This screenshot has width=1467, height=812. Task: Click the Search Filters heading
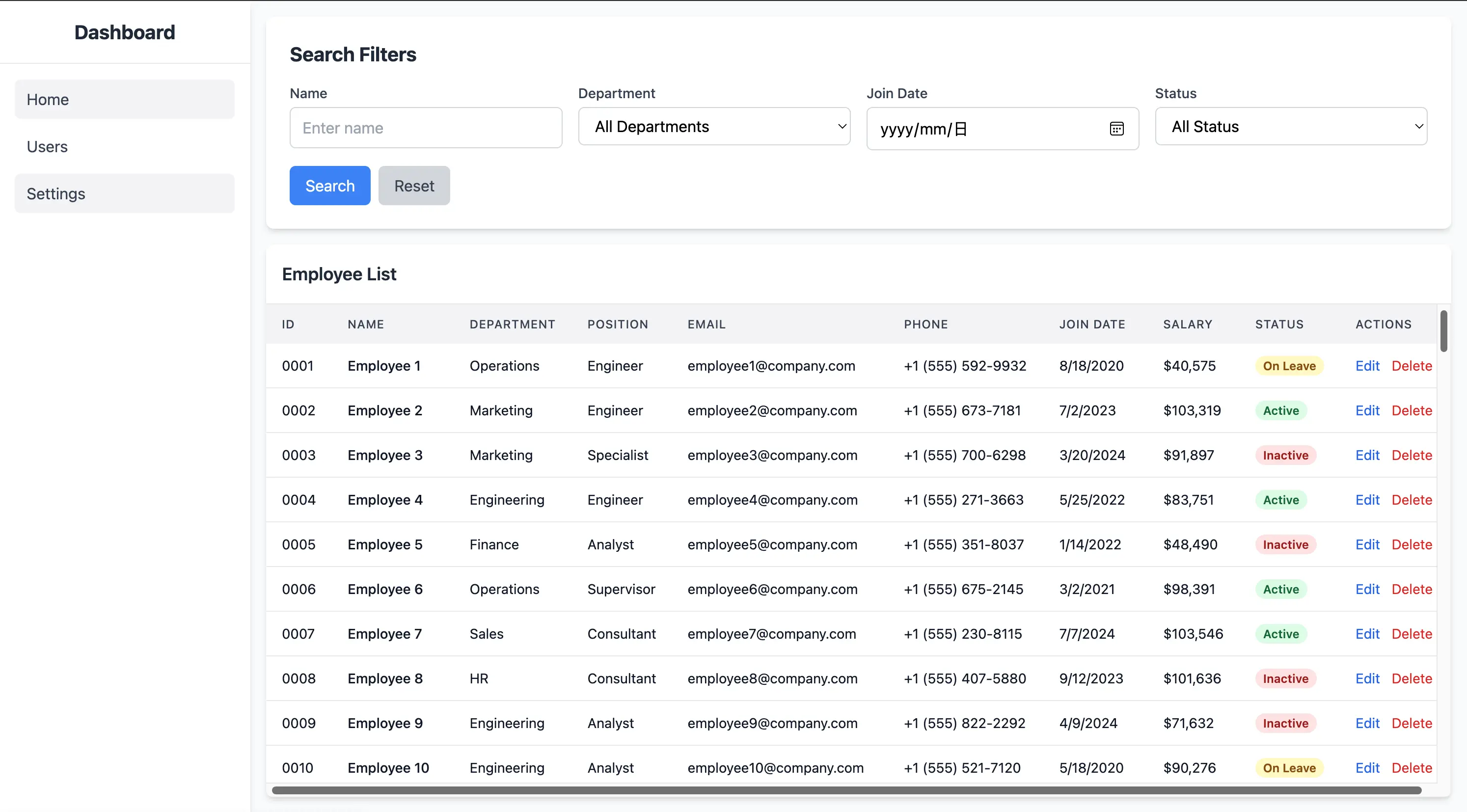(353, 54)
